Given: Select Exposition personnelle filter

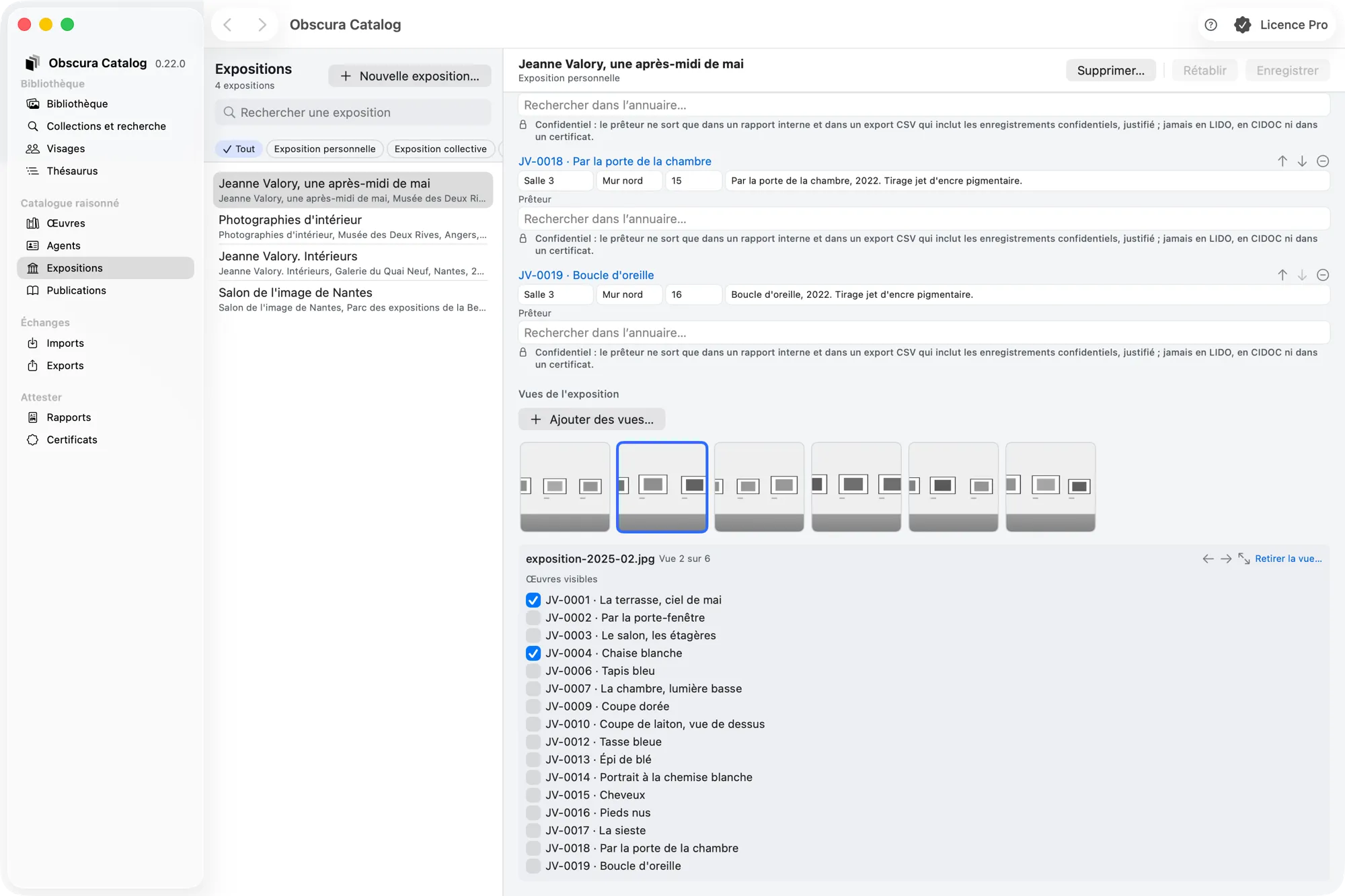Looking at the screenshot, I should pos(325,149).
